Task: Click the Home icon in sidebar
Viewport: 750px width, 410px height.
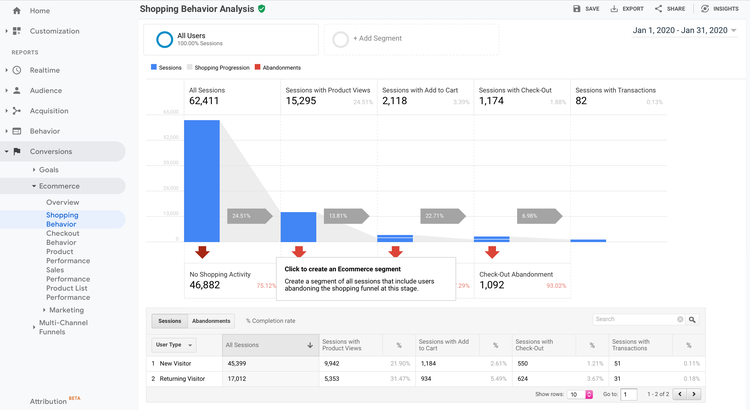Action: [17, 10]
